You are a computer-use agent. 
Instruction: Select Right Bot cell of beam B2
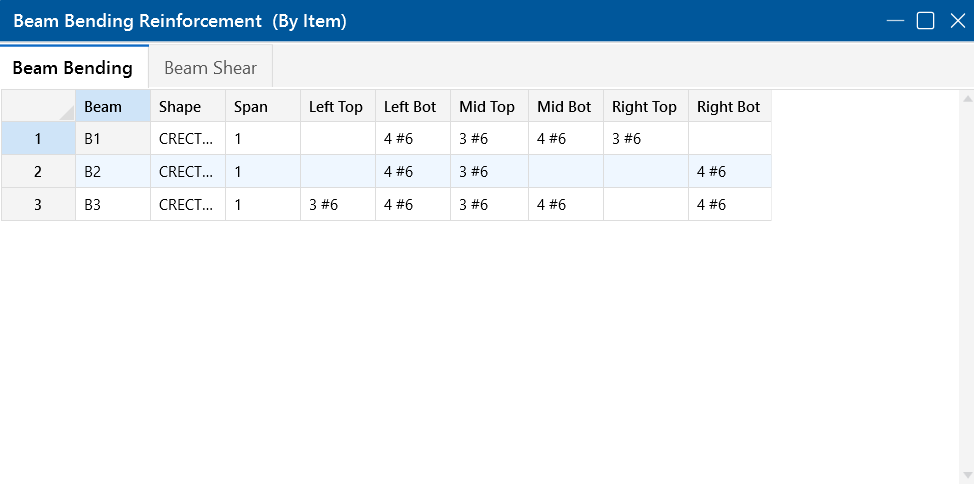pyautogui.click(x=729, y=172)
